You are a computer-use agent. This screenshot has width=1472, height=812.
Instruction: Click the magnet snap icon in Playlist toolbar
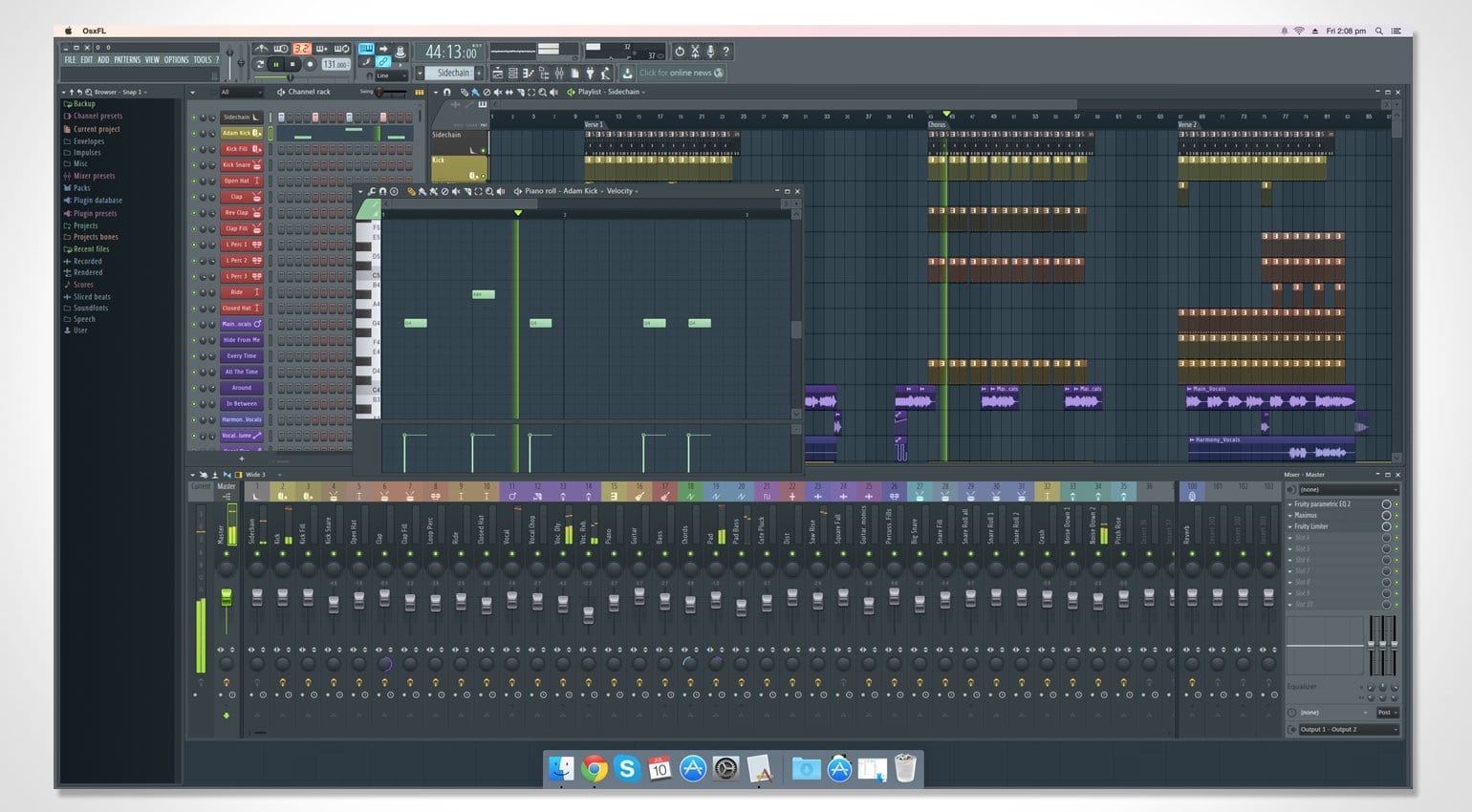pyautogui.click(x=446, y=93)
